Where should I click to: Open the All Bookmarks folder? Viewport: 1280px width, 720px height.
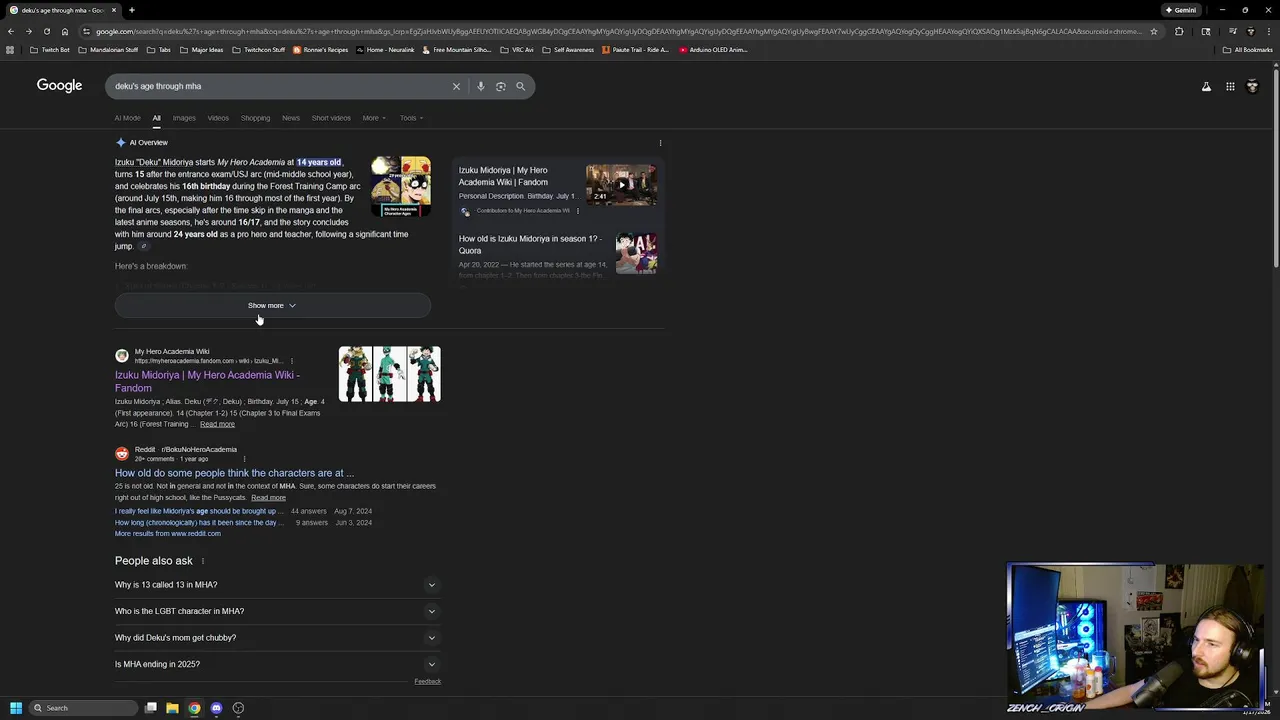[x=1247, y=49]
